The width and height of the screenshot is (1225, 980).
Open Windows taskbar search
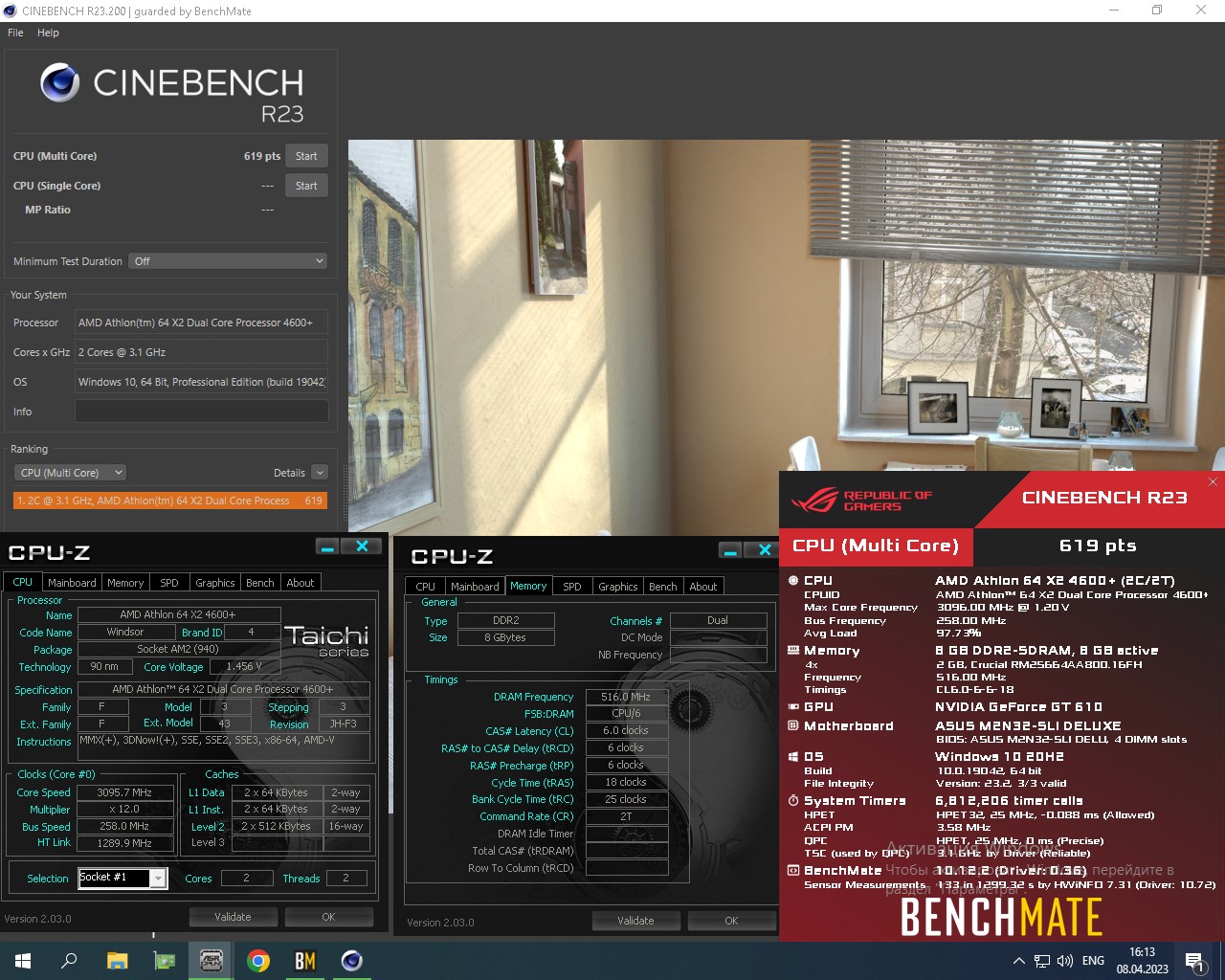coord(69,961)
